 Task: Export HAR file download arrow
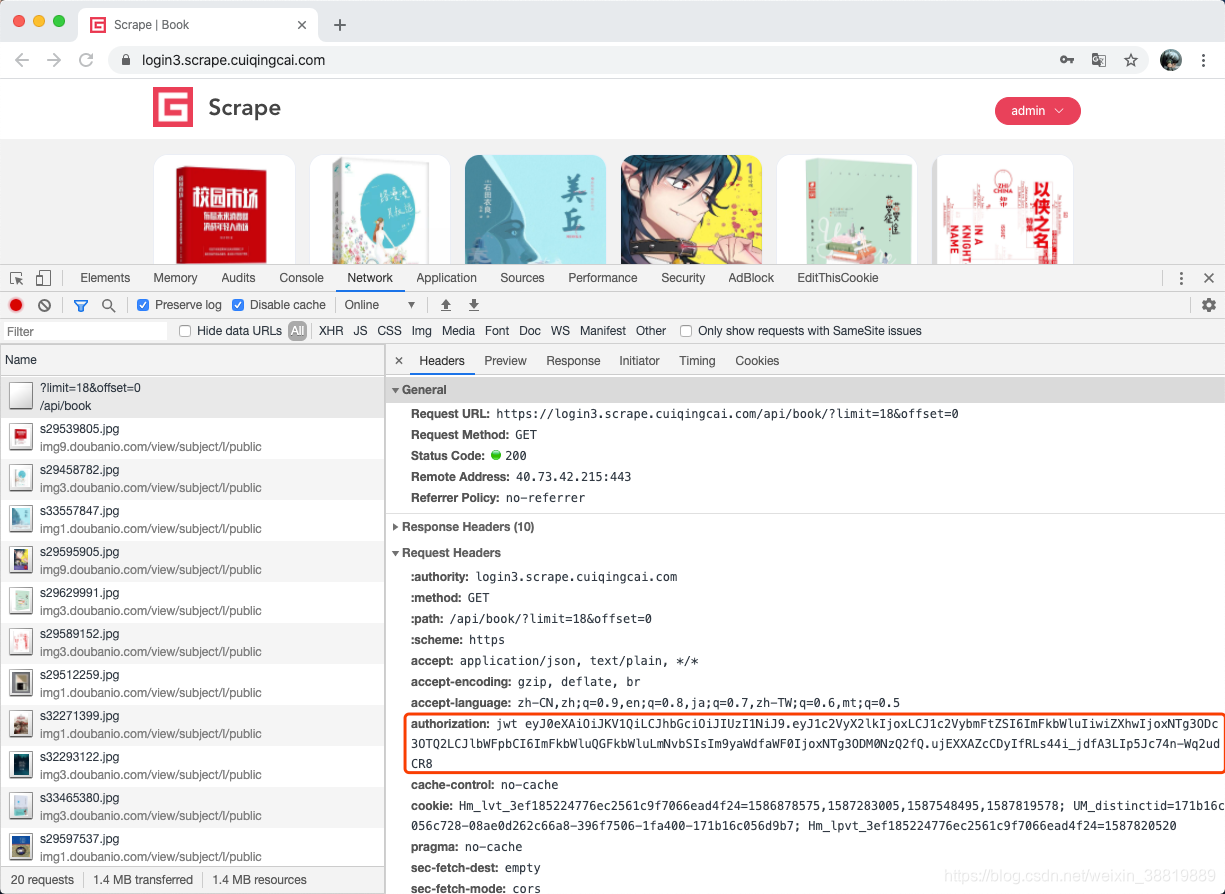pos(474,305)
